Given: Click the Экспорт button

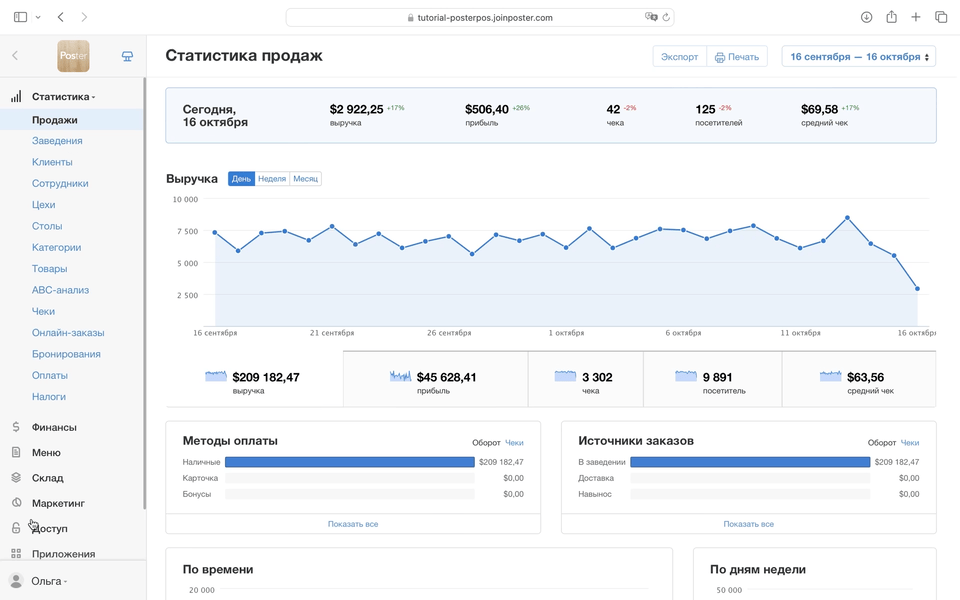Looking at the screenshot, I should (679, 57).
